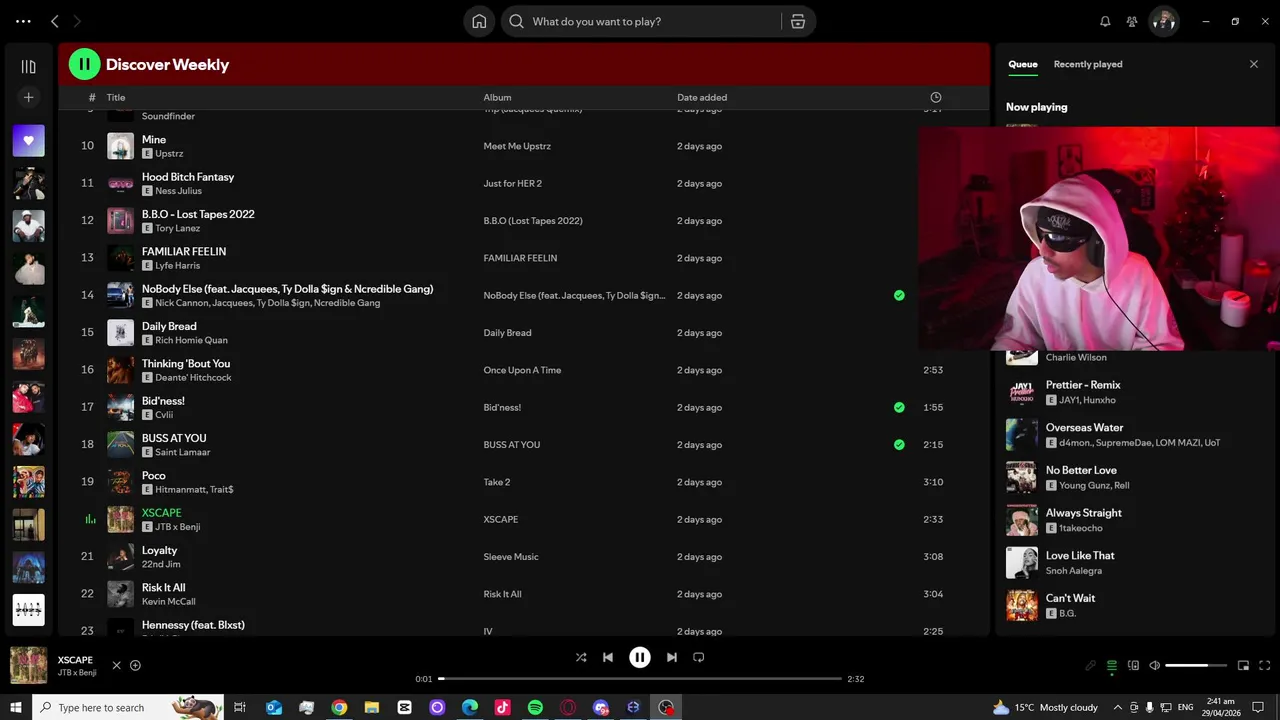Open File Explorer in the taskbar
The height and width of the screenshot is (720, 1280).
(371, 707)
